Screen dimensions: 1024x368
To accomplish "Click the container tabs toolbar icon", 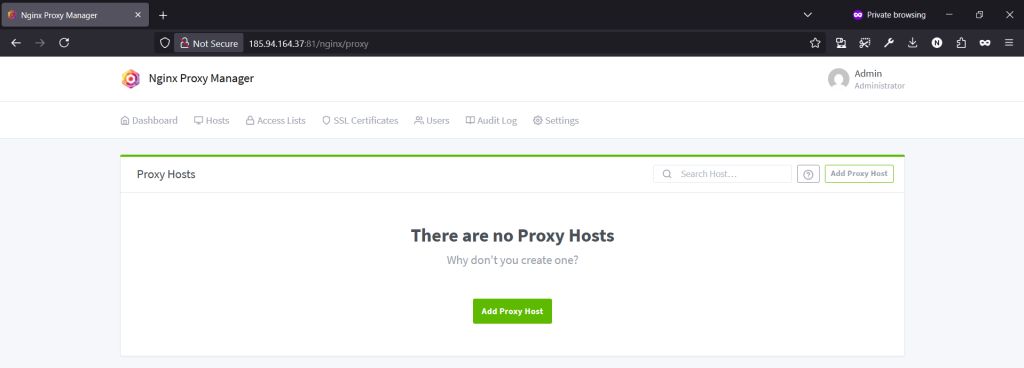I will tap(840, 43).
